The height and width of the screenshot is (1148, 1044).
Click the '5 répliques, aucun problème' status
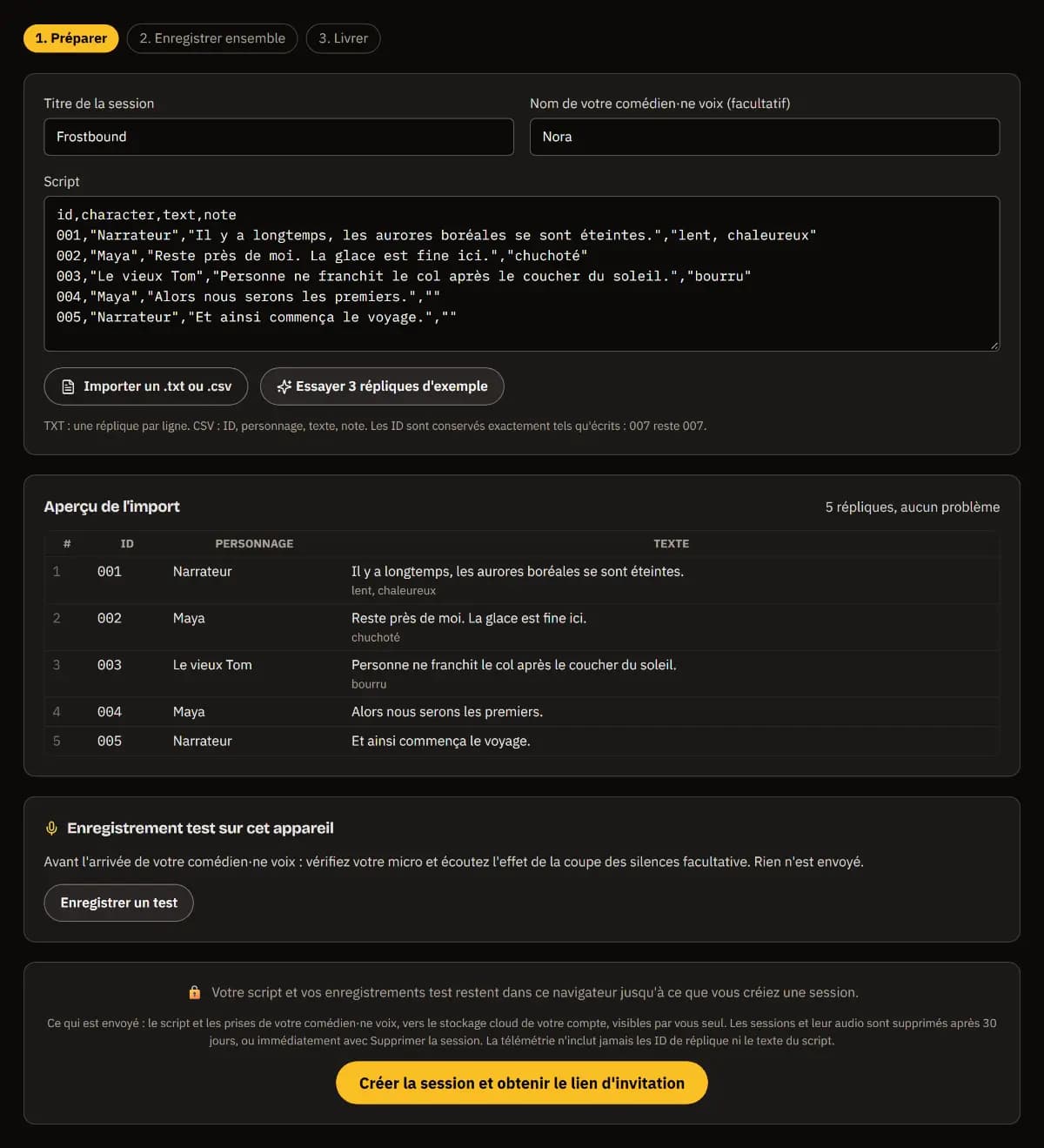[x=913, y=507]
